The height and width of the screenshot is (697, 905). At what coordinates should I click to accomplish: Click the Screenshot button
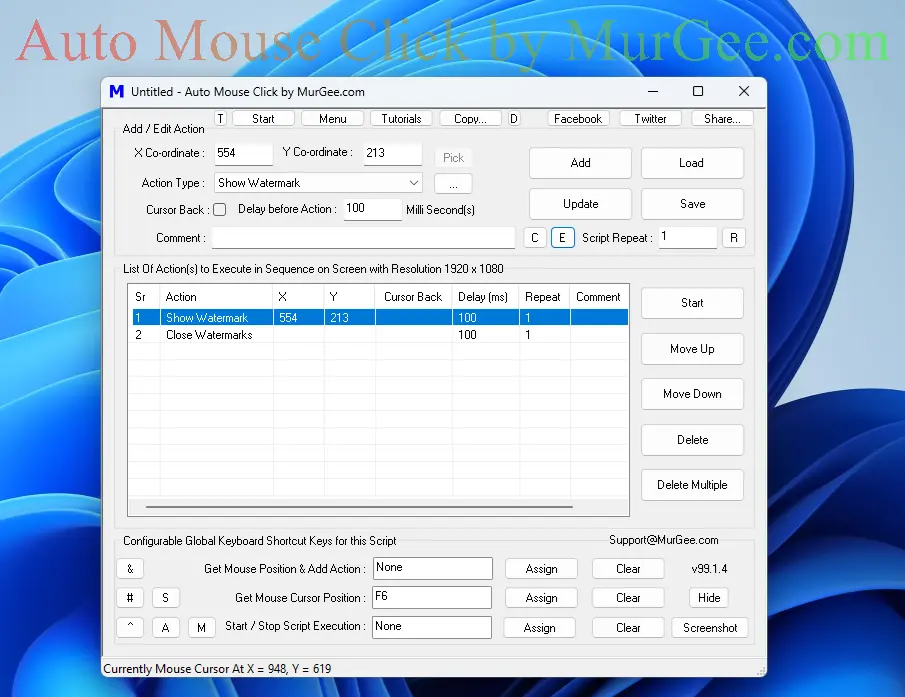click(x=710, y=627)
